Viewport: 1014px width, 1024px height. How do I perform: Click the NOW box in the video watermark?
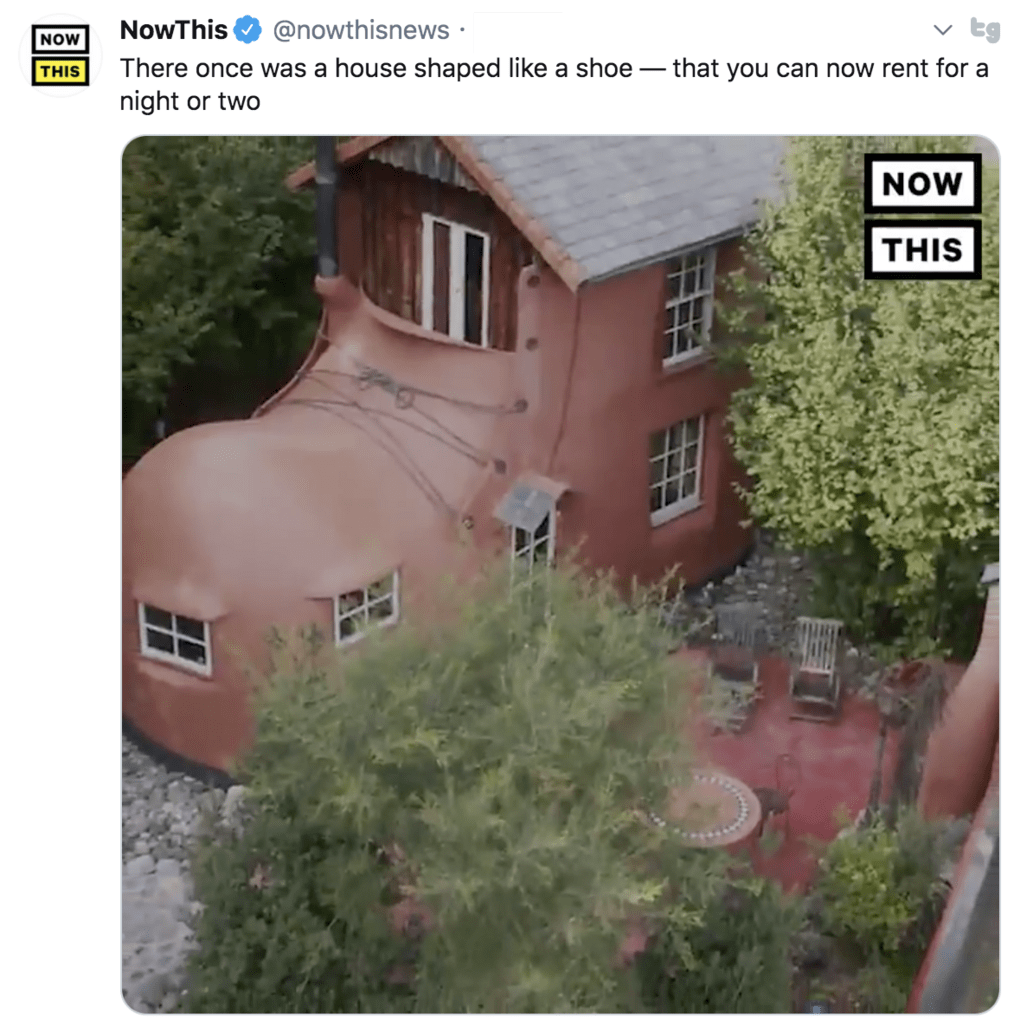pyautogui.click(x=923, y=184)
